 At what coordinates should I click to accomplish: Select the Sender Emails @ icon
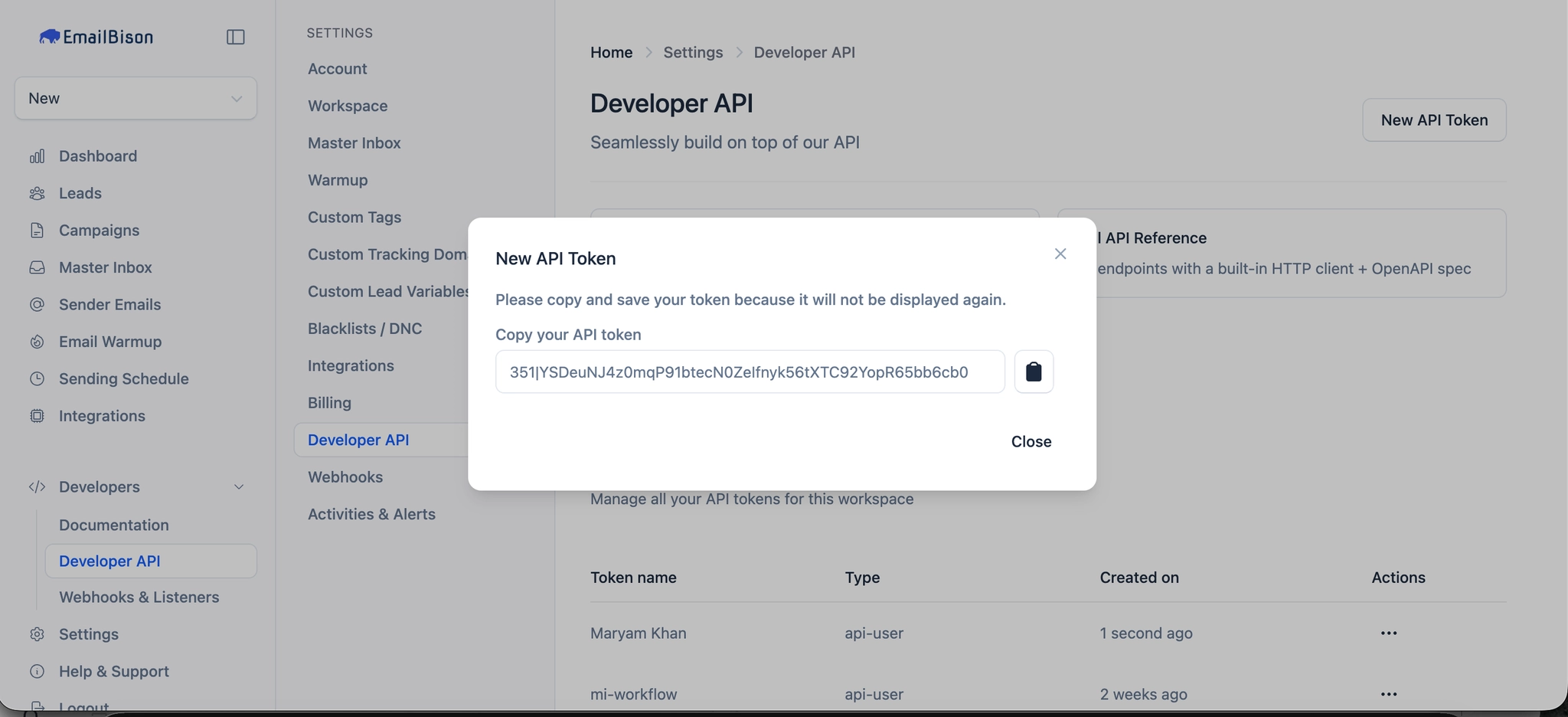pos(38,304)
